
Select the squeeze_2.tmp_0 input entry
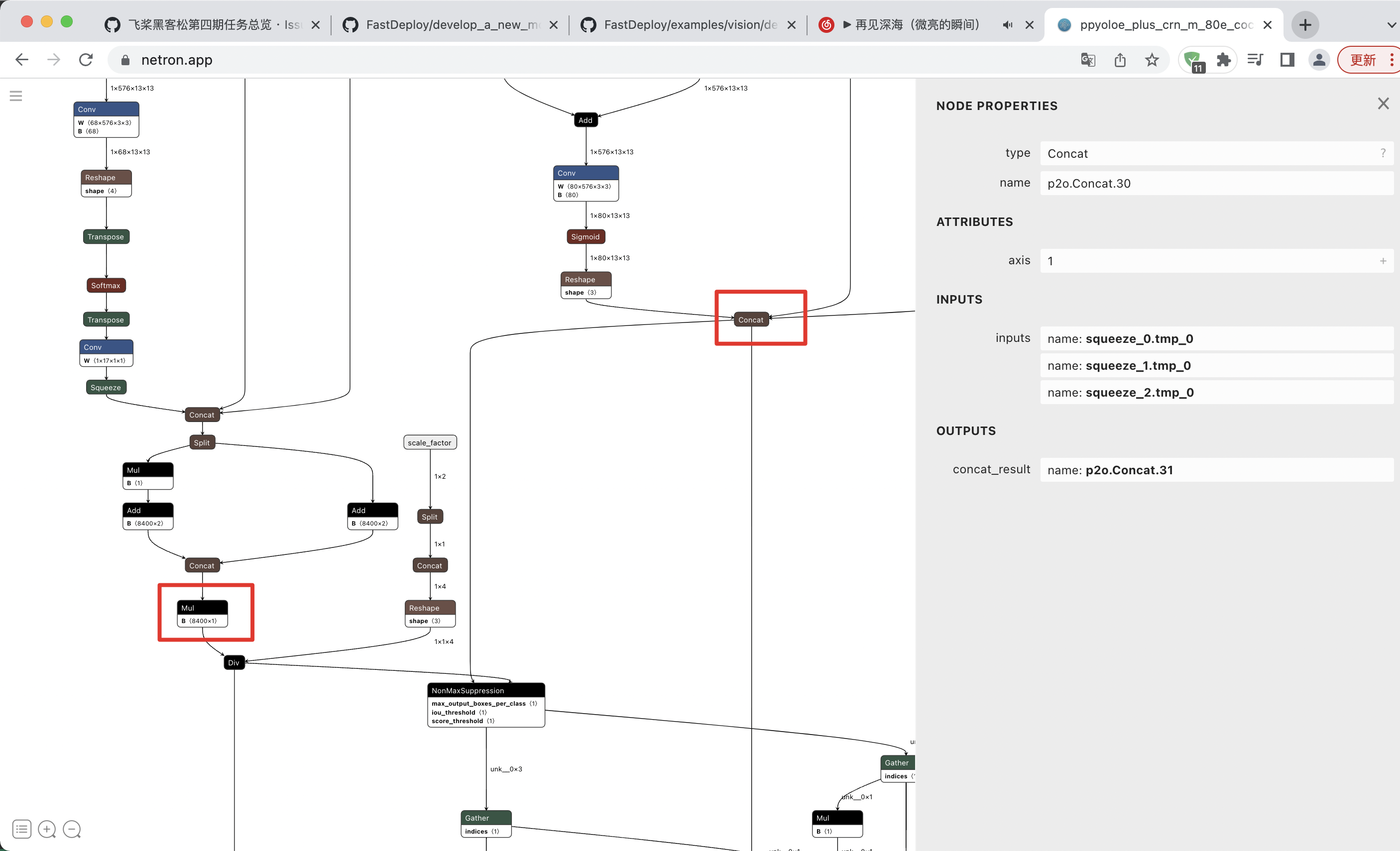[x=1216, y=393]
